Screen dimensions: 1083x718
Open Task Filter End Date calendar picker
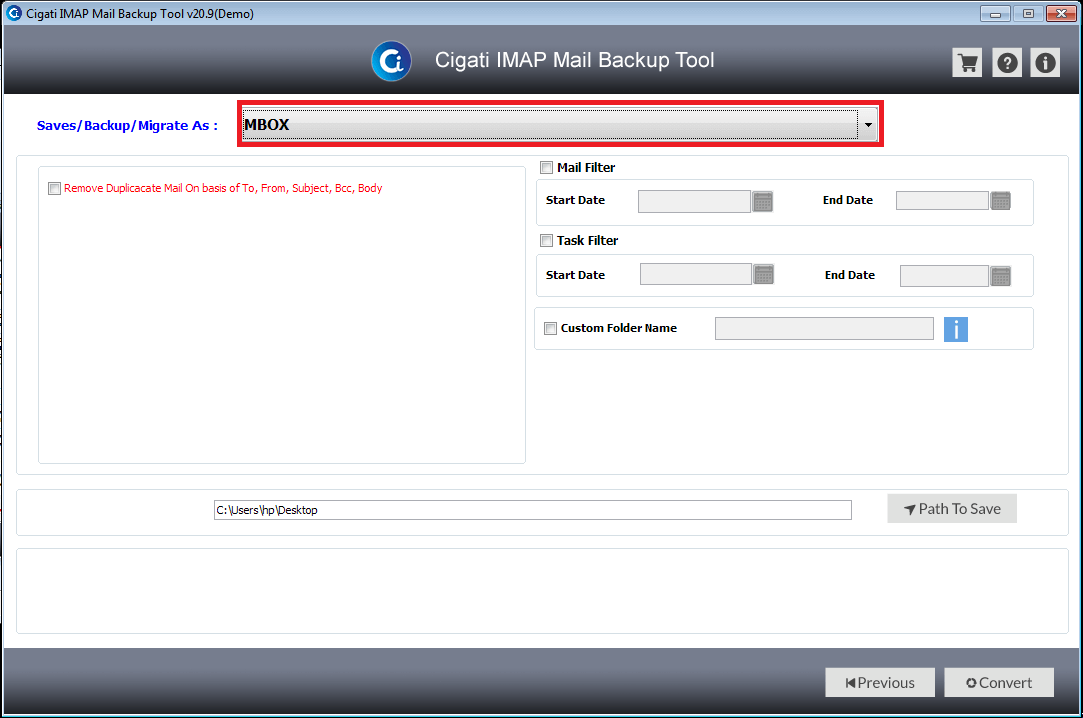tap(1001, 276)
